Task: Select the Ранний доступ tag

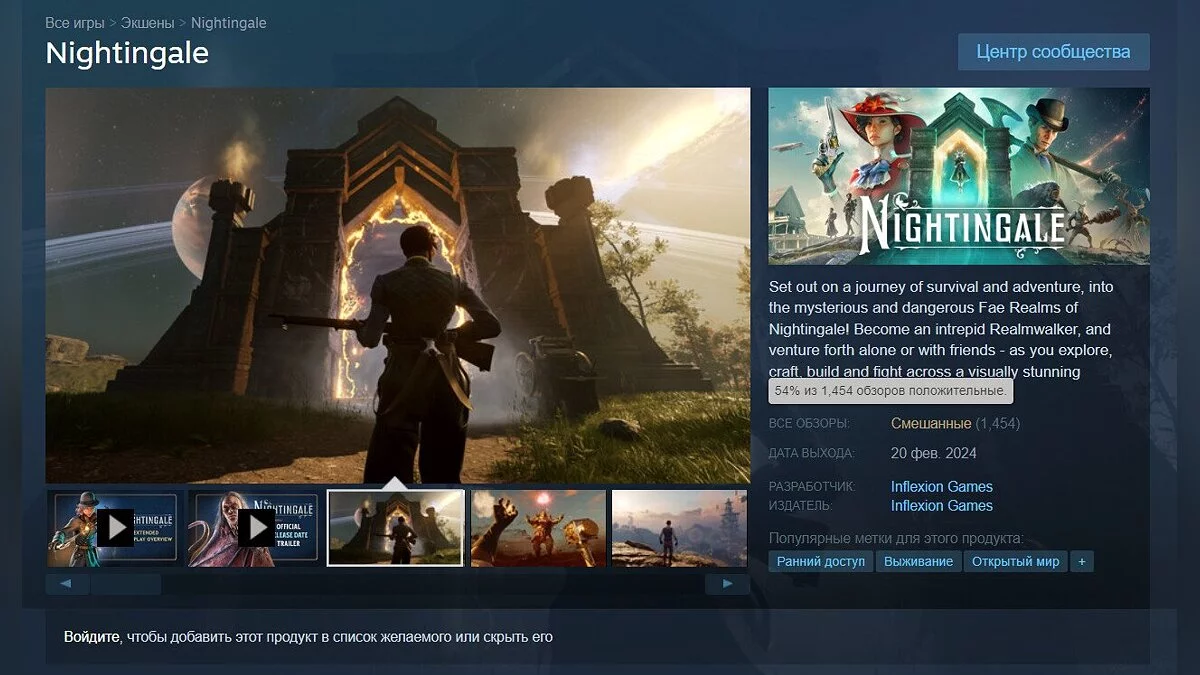Action: 821,561
